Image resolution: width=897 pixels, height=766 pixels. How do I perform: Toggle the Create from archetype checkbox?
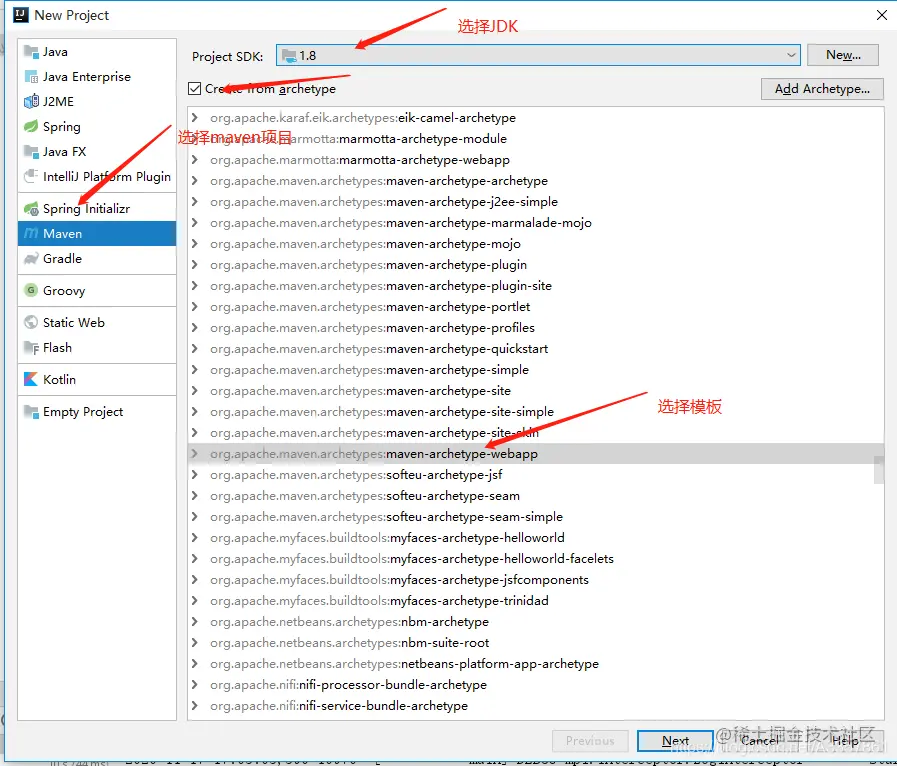point(195,89)
